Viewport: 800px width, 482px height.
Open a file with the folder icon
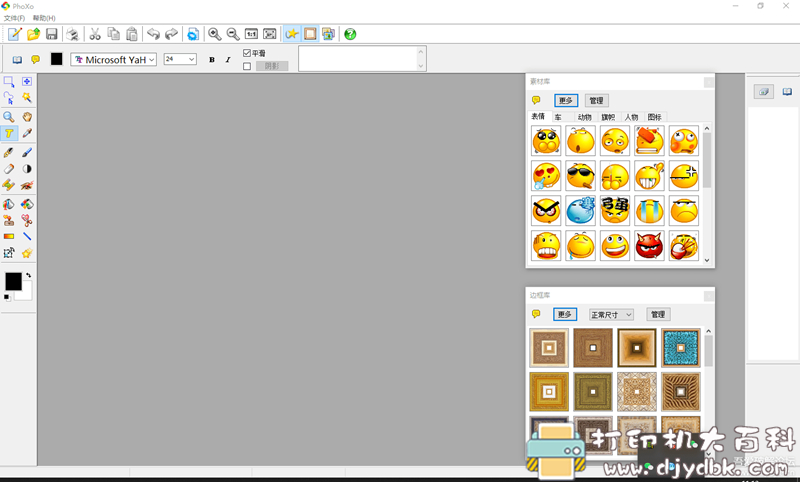33,34
